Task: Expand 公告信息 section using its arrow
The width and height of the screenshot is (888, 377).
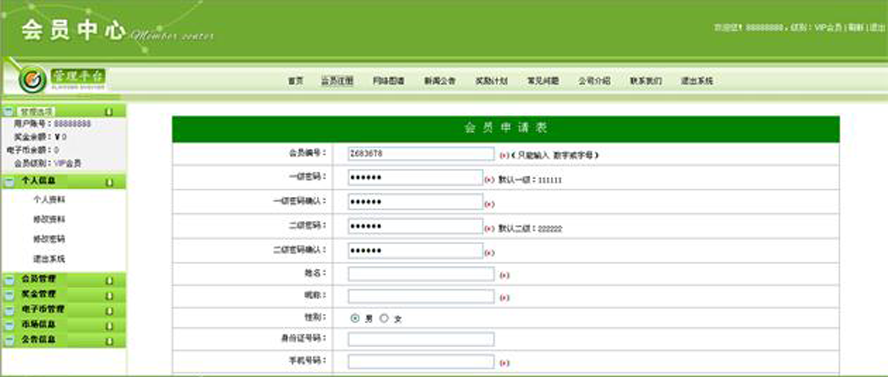Action: coord(109,341)
